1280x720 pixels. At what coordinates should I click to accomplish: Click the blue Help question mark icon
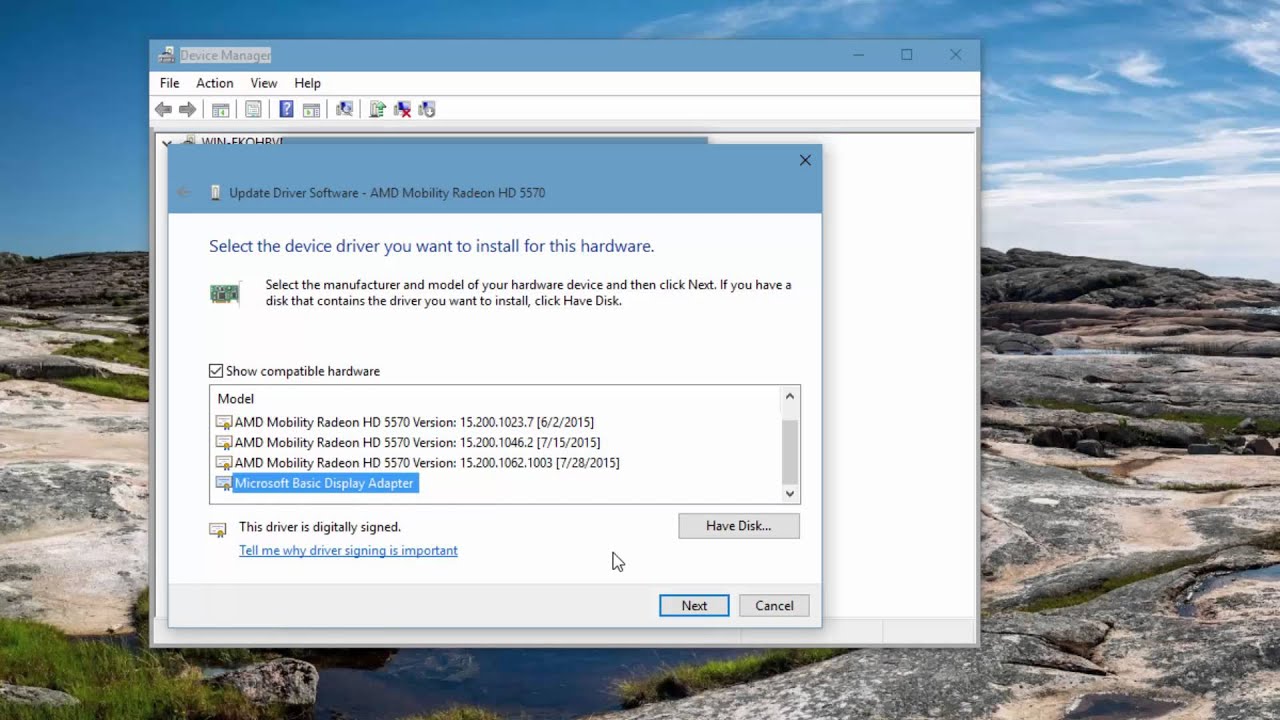[286, 109]
